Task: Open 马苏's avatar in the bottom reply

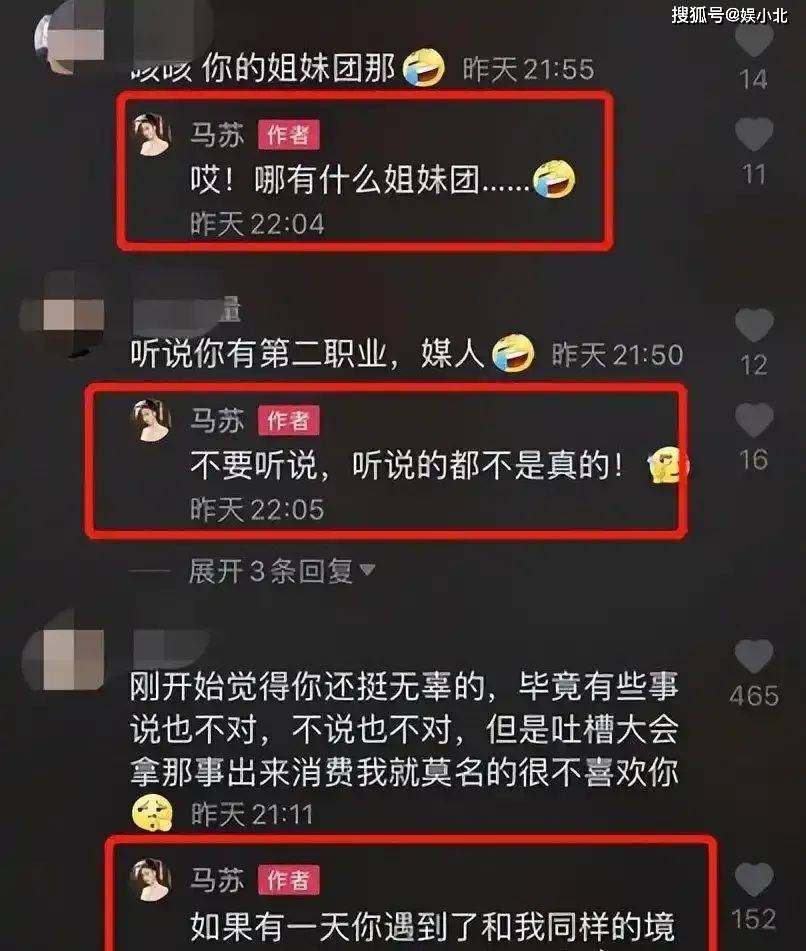Action: pos(151,879)
